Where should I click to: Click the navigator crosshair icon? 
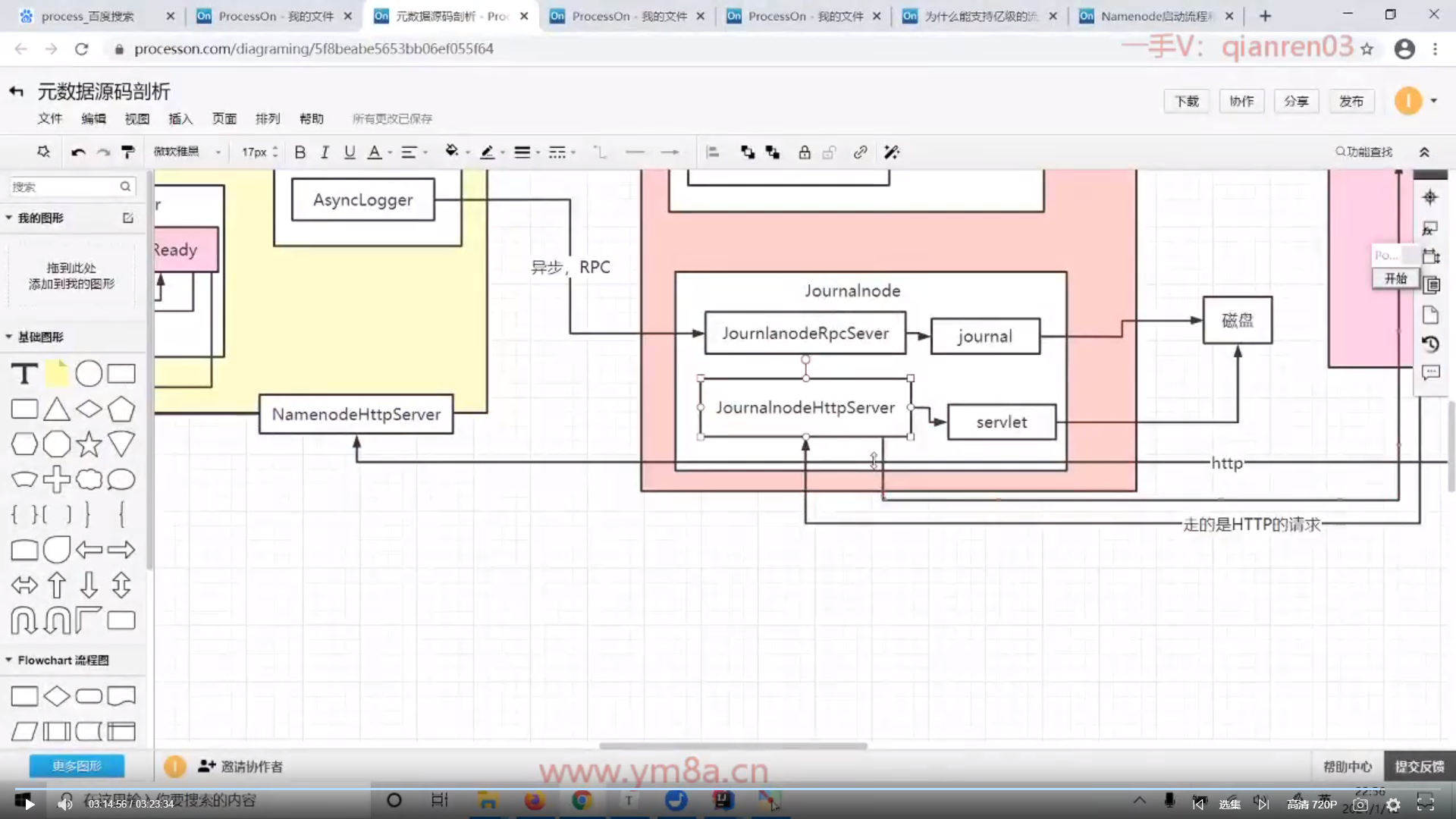pyautogui.click(x=1430, y=198)
